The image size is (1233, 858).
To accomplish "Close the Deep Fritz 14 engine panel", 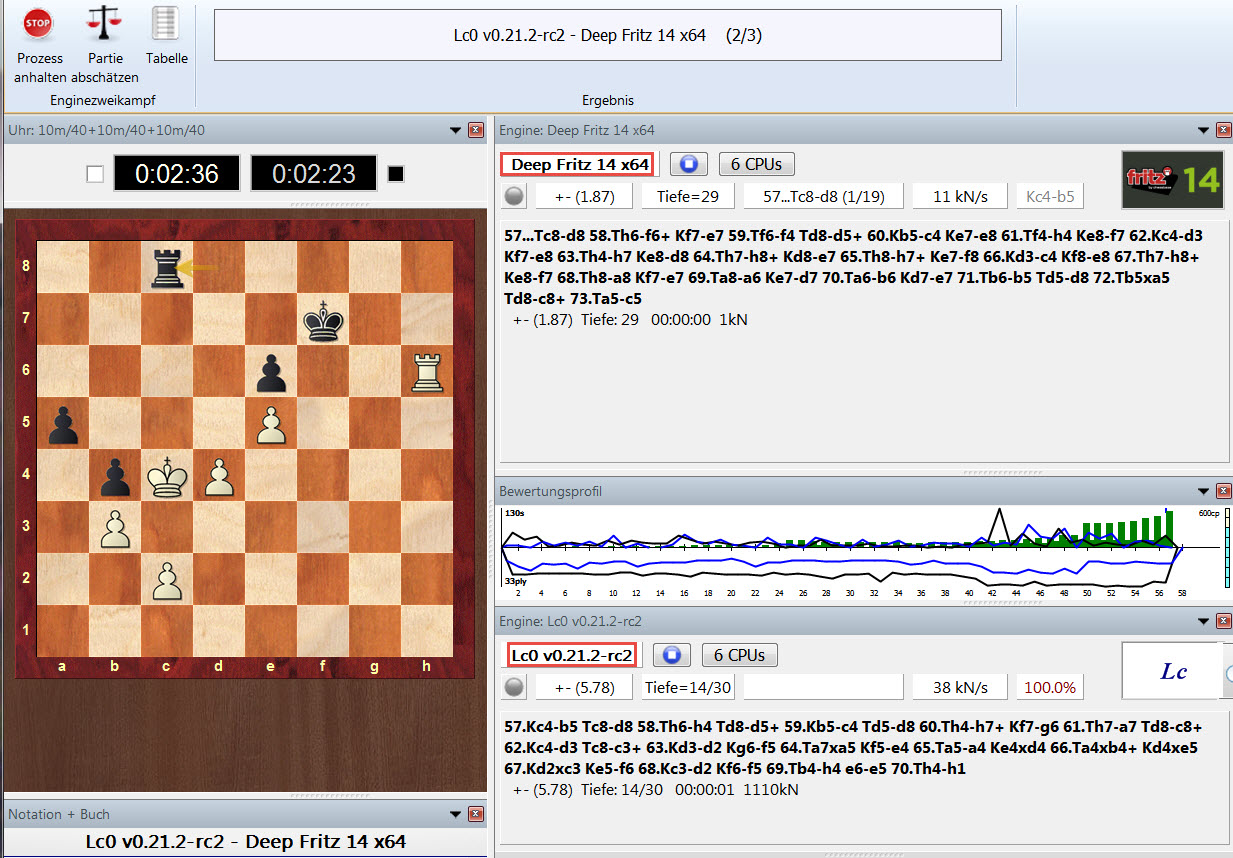I will (1223, 130).
